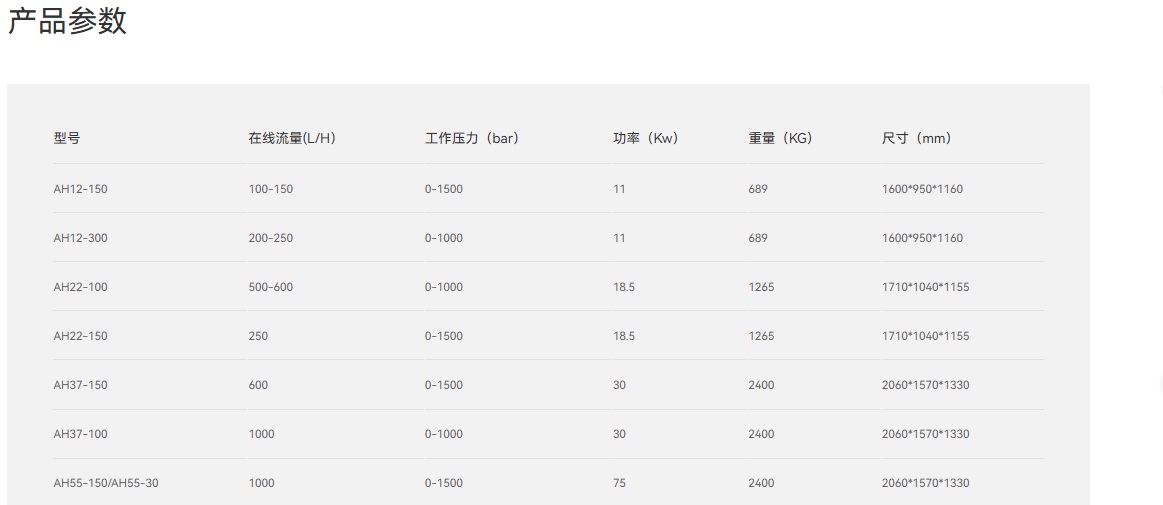Viewport: 1163px width, 505px height.
Task: Select the AH37-100 model cell
Action: click(x=80, y=434)
